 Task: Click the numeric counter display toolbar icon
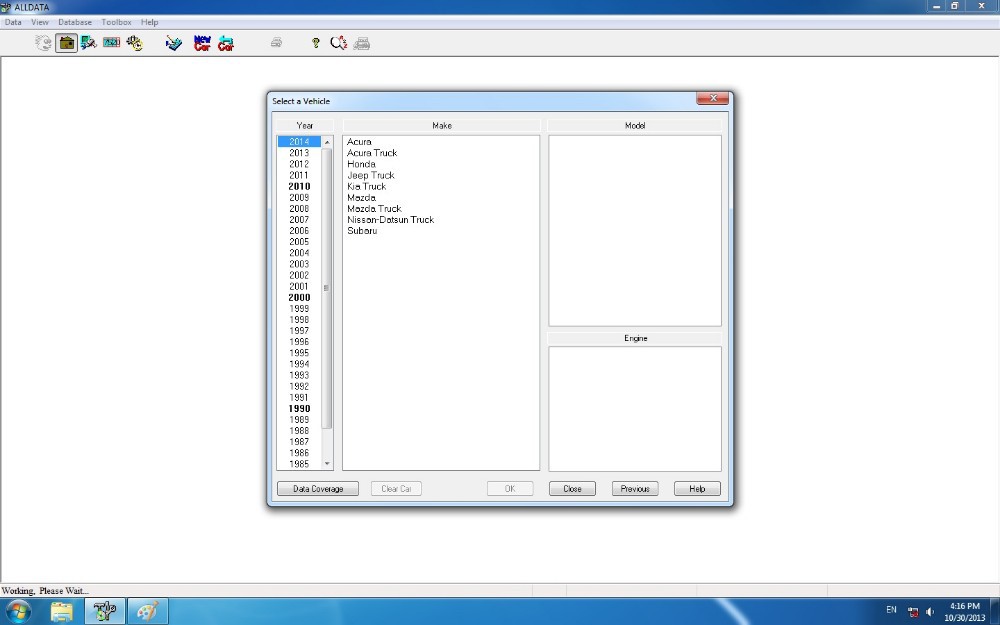click(112, 43)
